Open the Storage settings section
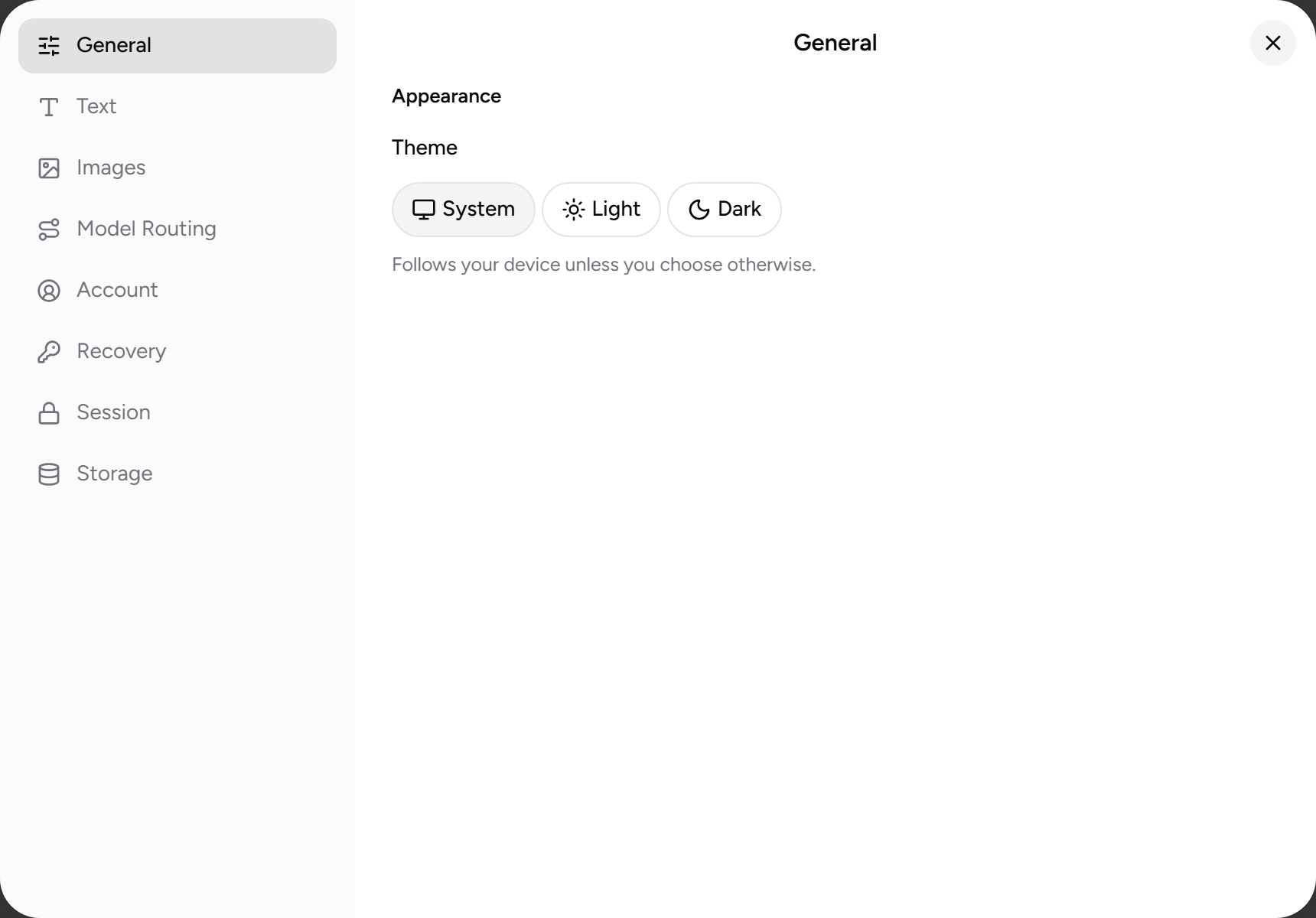1316x918 pixels. pyautogui.click(x=178, y=474)
